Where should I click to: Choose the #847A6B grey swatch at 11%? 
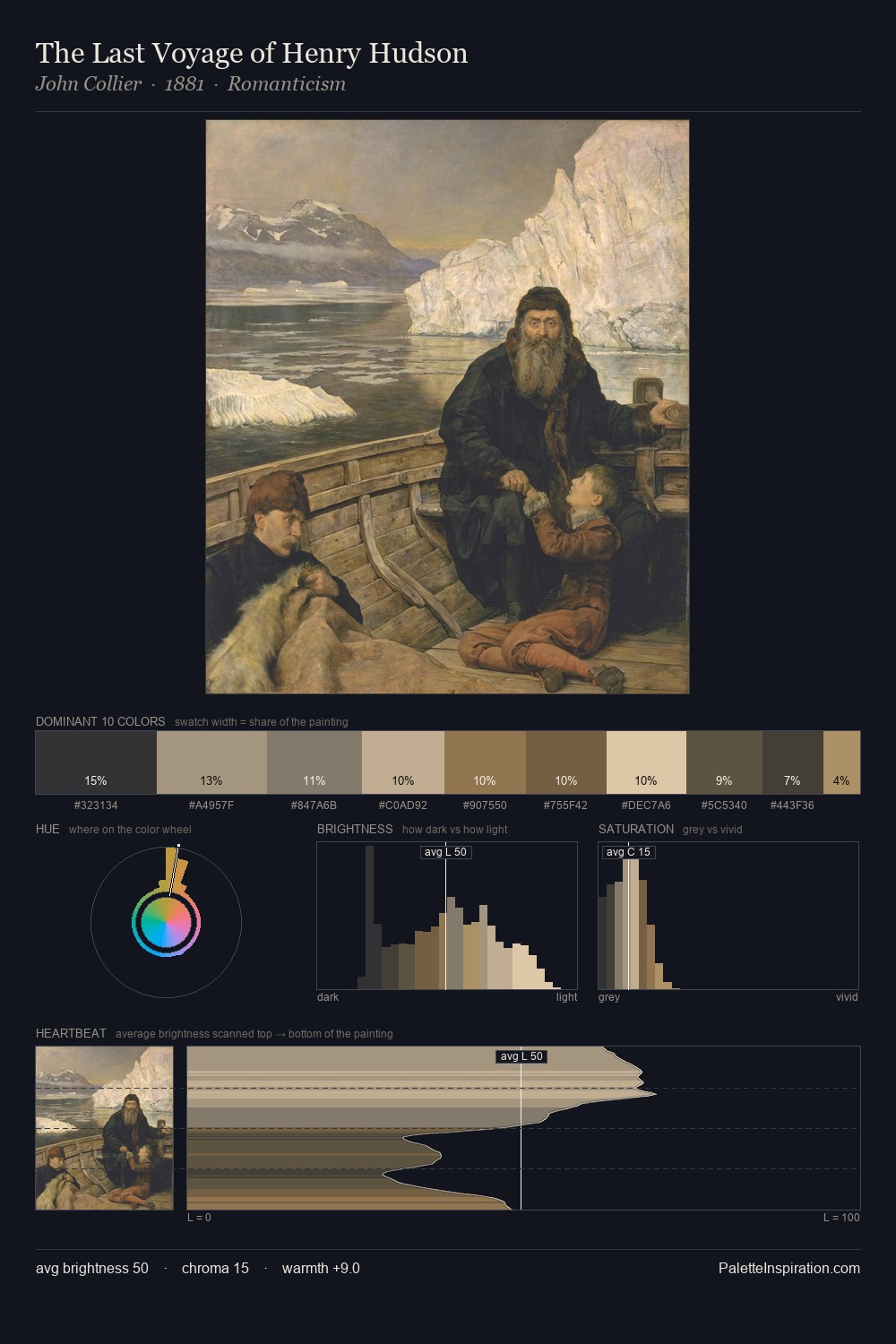(314, 762)
